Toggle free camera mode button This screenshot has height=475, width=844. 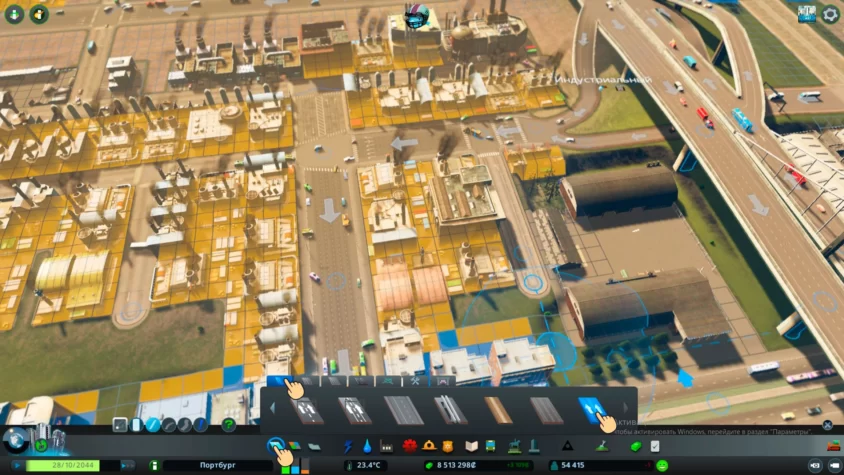click(x=814, y=465)
